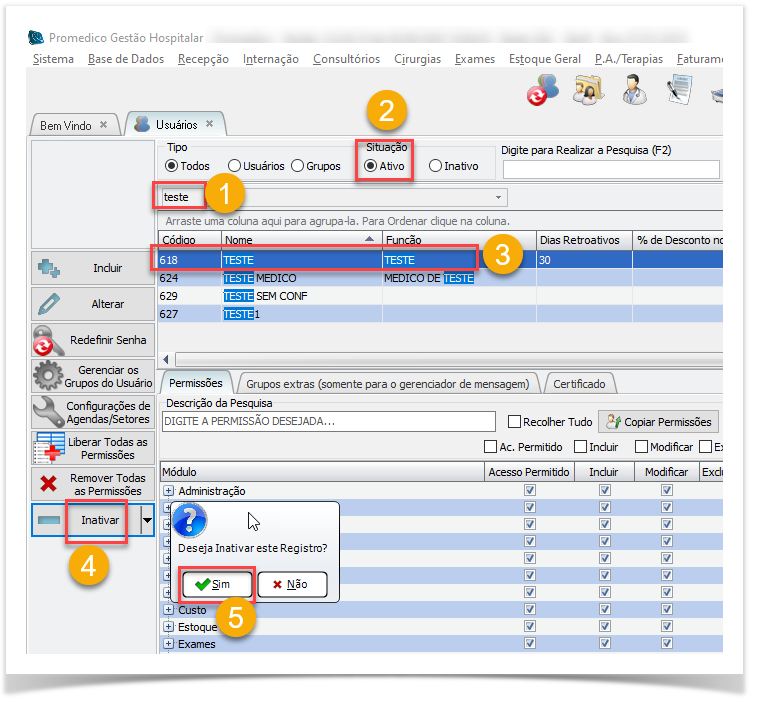The height and width of the screenshot is (703, 757).
Task: Click the Alterar pencil icon
Action: [x=50, y=304]
